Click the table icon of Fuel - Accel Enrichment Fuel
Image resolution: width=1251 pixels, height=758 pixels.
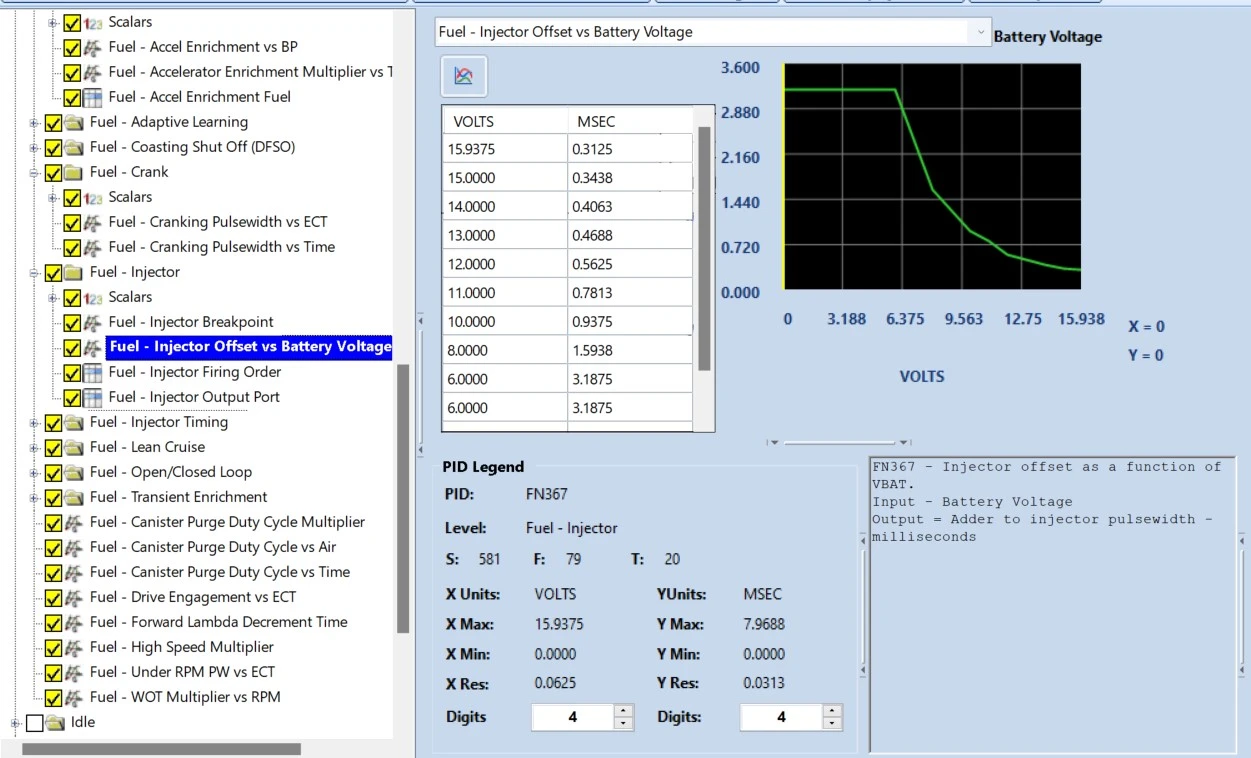click(93, 97)
